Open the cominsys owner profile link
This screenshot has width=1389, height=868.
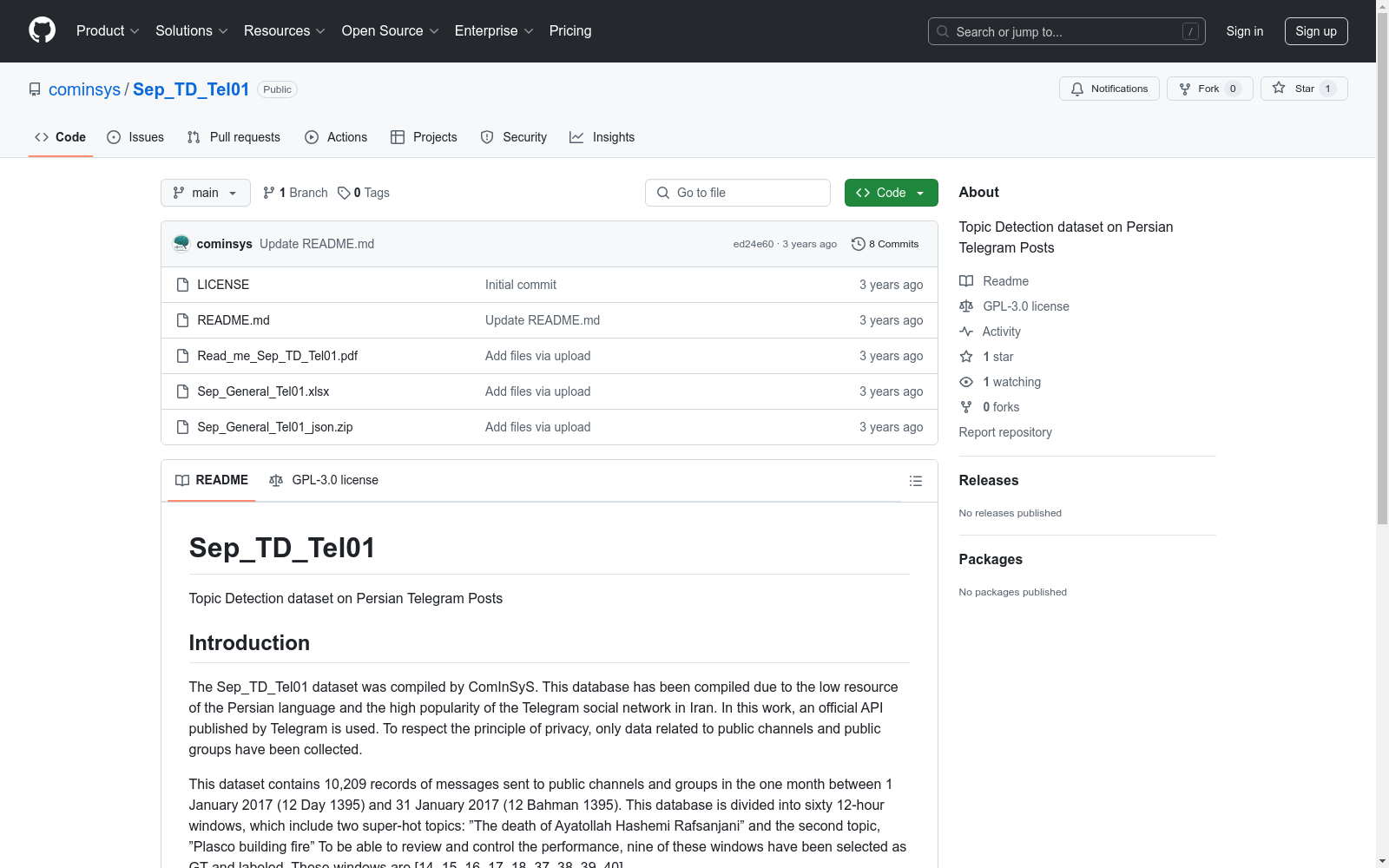84,89
